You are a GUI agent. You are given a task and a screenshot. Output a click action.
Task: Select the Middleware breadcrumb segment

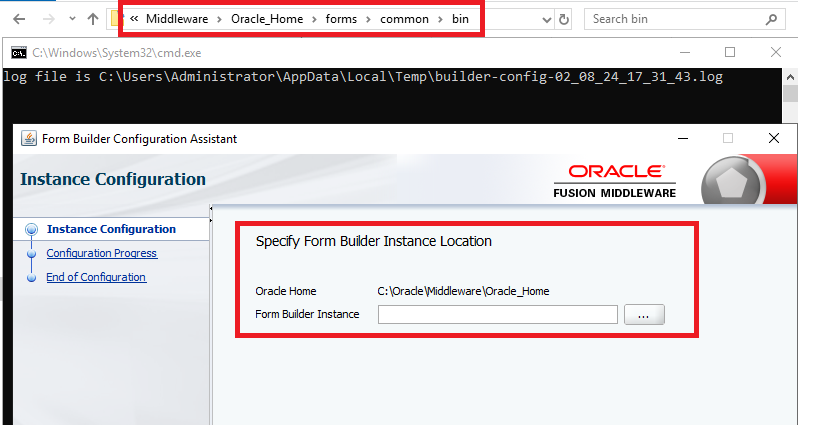pos(176,19)
